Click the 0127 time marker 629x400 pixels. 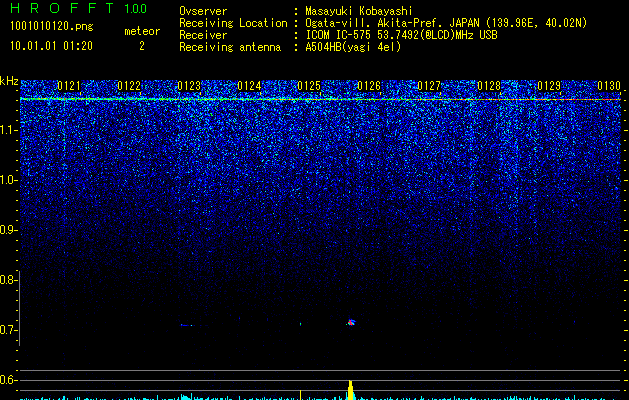pyautogui.click(x=429, y=86)
